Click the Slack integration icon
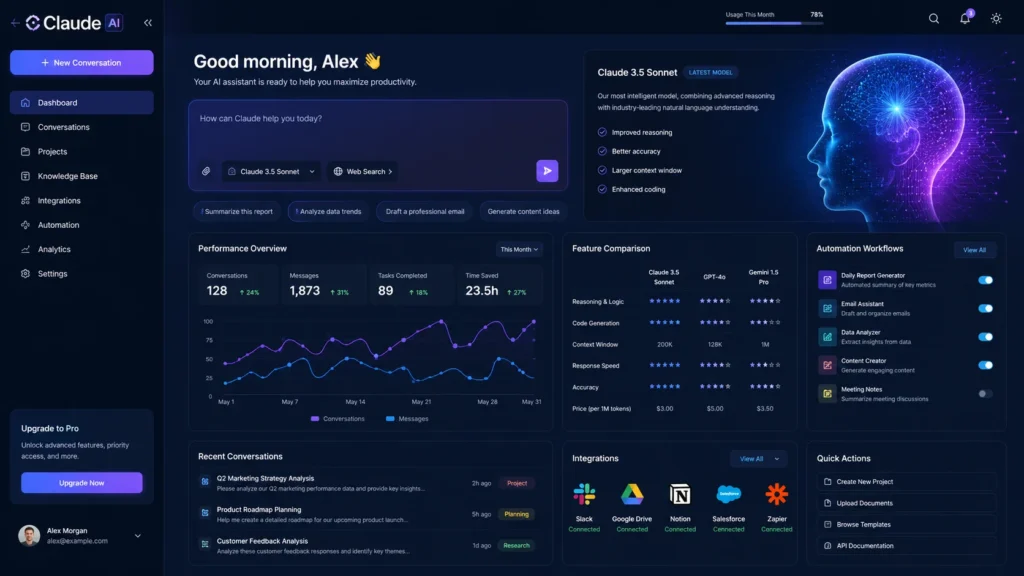This screenshot has width=1024, height=576. (x=584, y=494)
